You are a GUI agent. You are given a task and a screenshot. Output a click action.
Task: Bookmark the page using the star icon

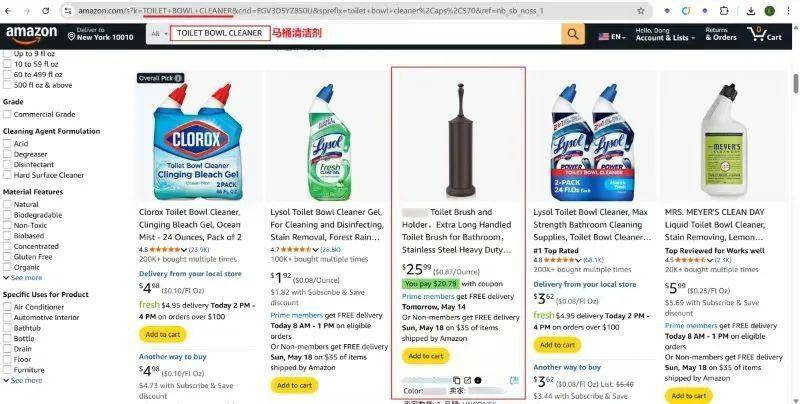coord(640,11)
